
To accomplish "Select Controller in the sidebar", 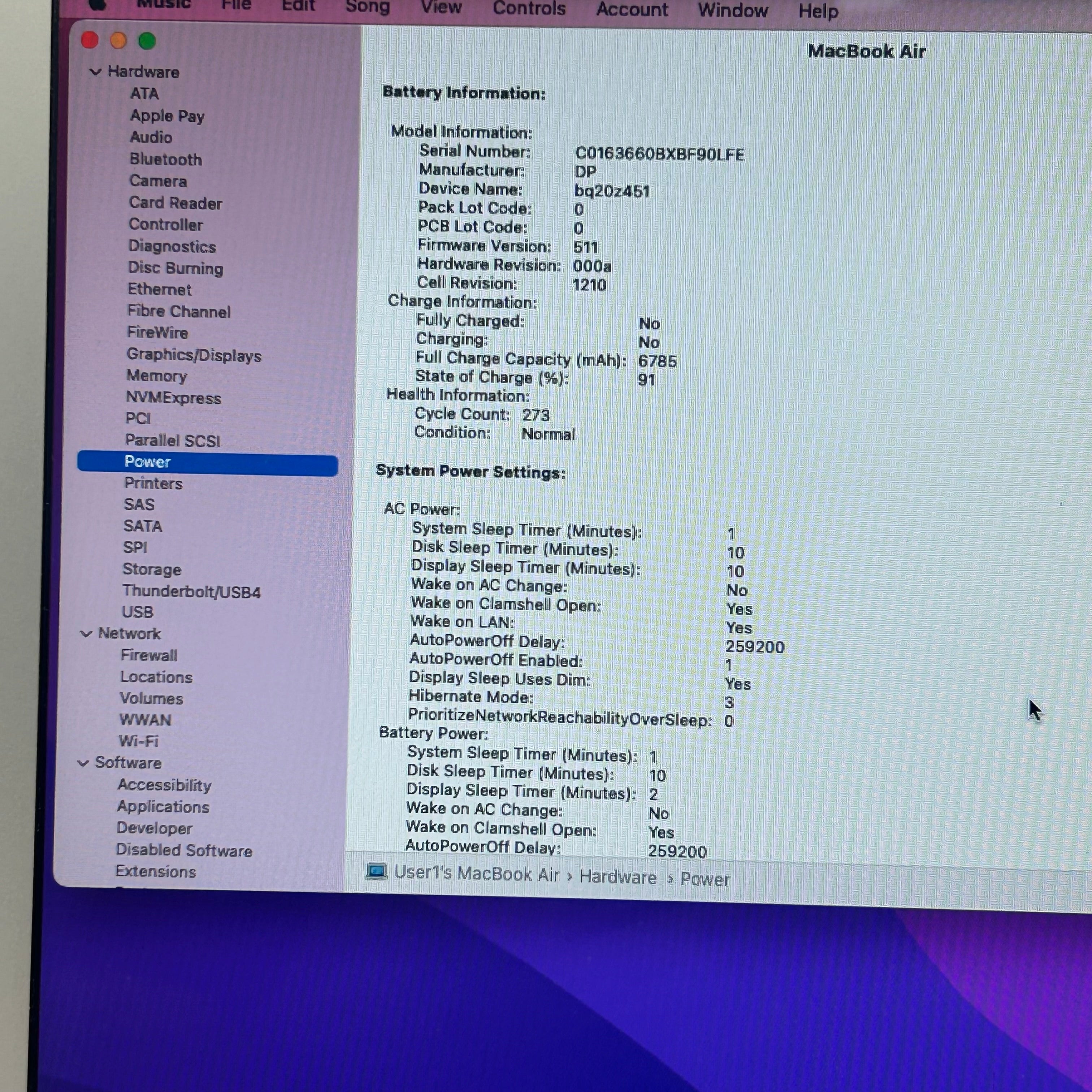I will click(x=166, y=224).
